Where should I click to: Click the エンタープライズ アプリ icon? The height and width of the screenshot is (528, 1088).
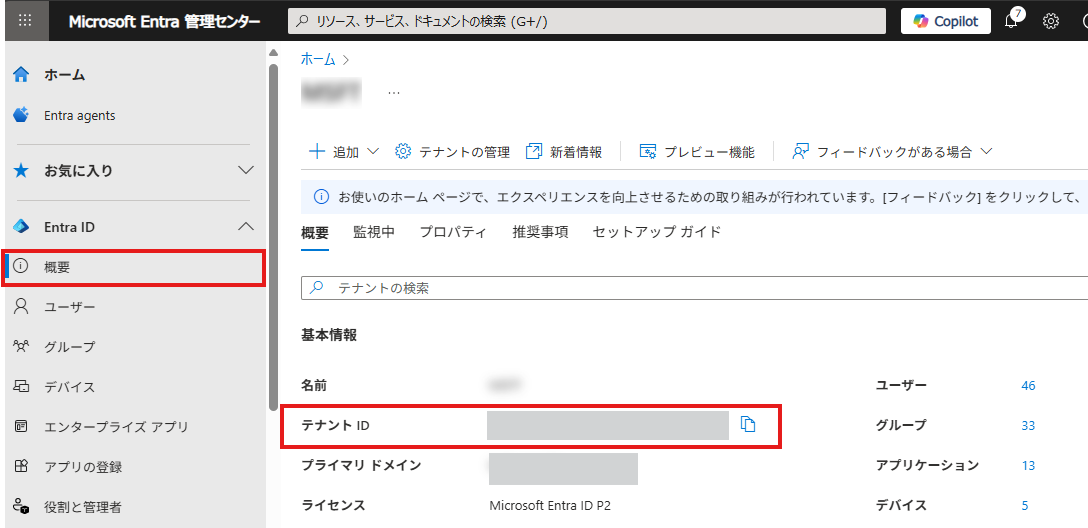[x=22, y=426]
